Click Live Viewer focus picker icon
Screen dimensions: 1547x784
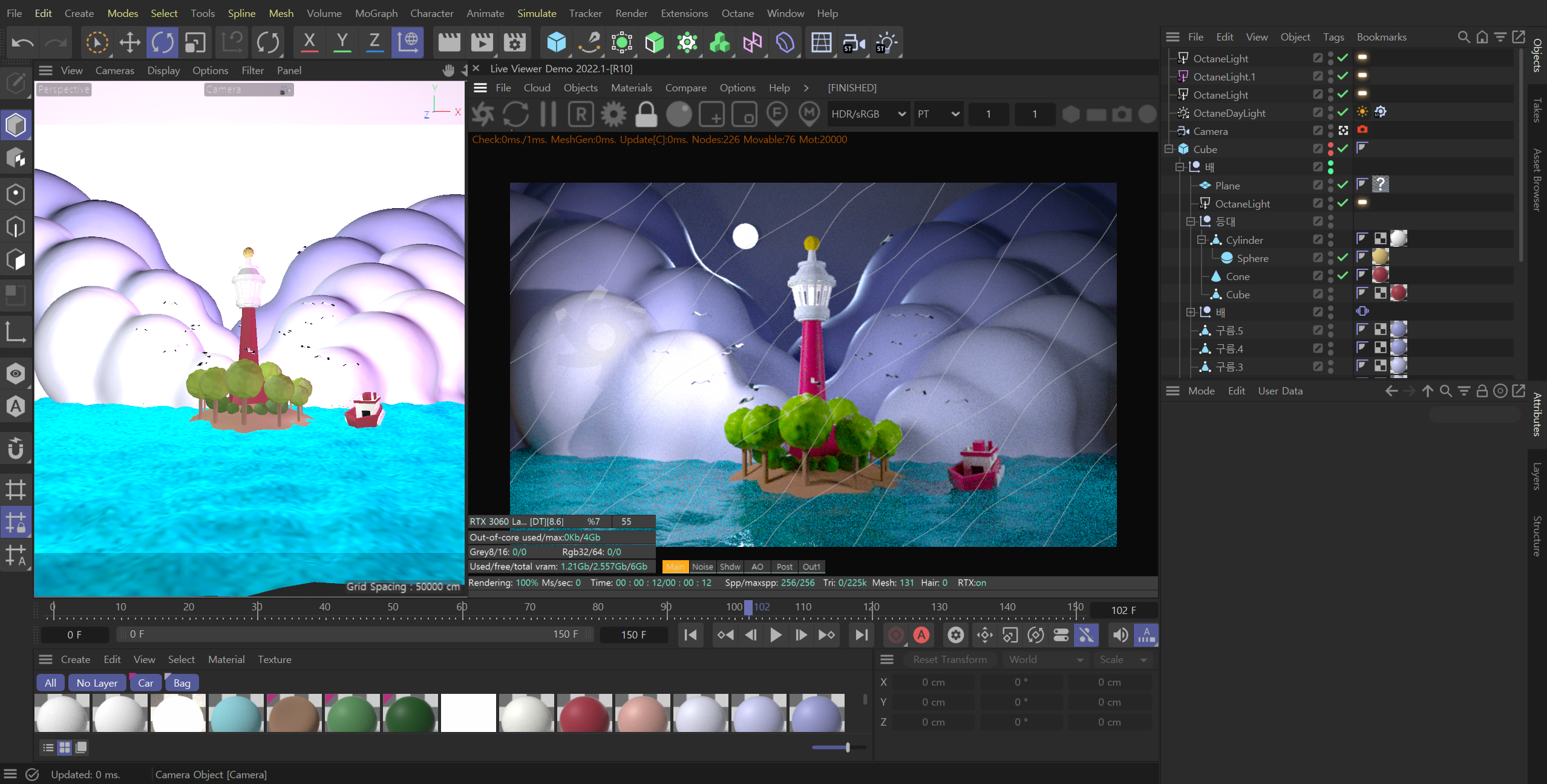tap(777, 114)
